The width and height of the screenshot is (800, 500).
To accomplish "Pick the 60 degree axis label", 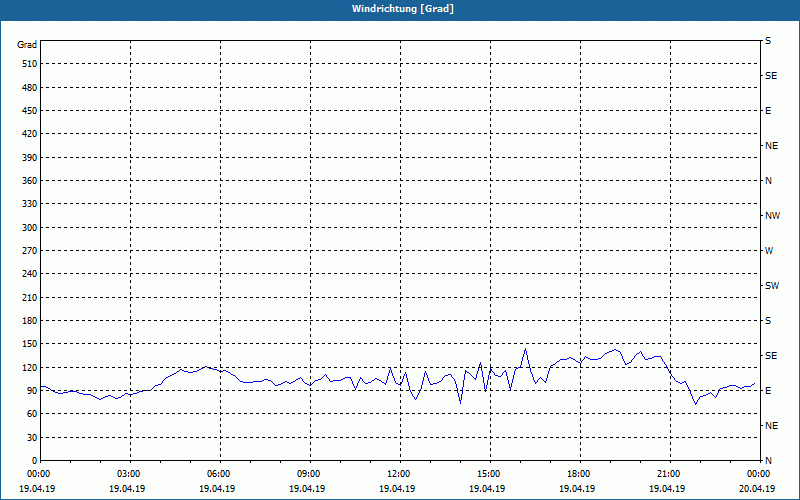I will click(x=32, y=414).
